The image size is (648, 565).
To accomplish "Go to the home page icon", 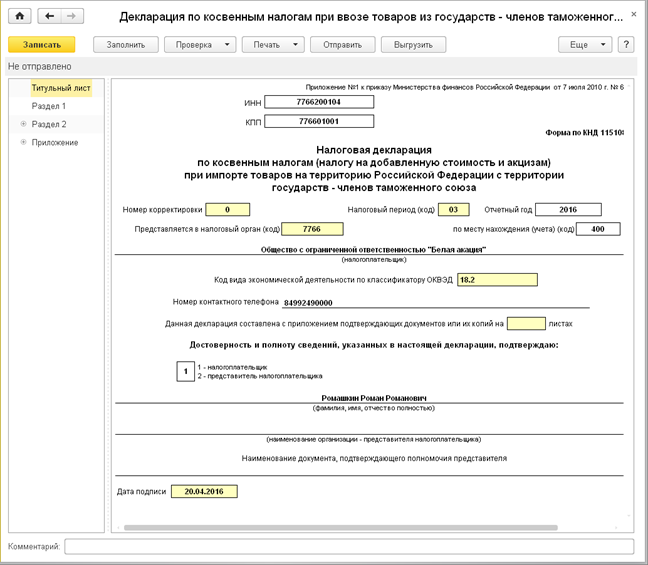I will tap(19, 16).
